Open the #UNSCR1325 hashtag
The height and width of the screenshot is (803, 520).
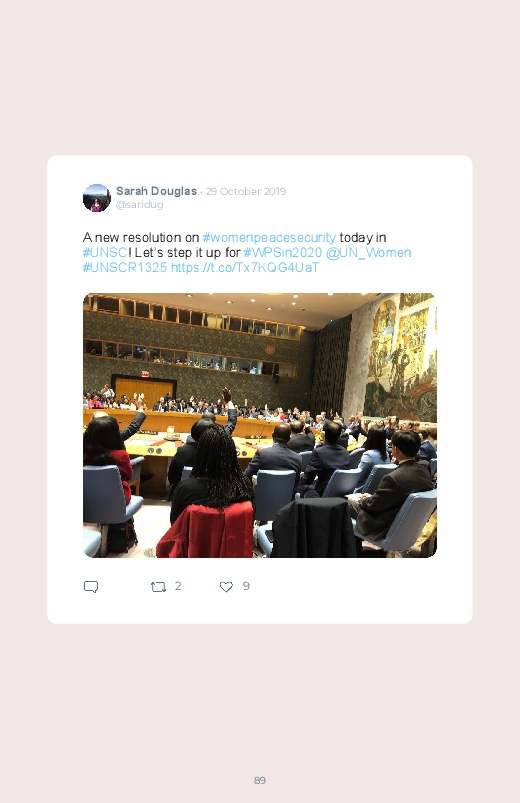pyautogui.click(x=125, y=267)
